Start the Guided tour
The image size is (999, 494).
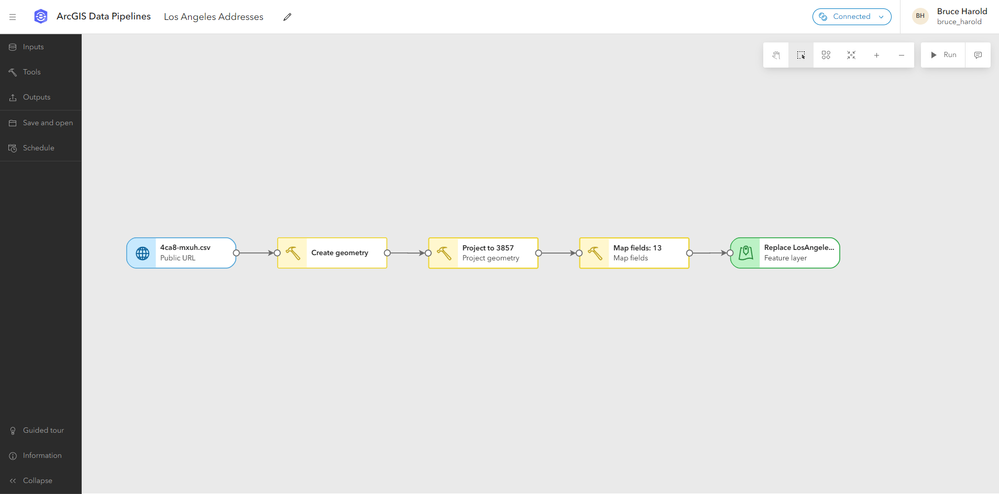click(41, 430)
